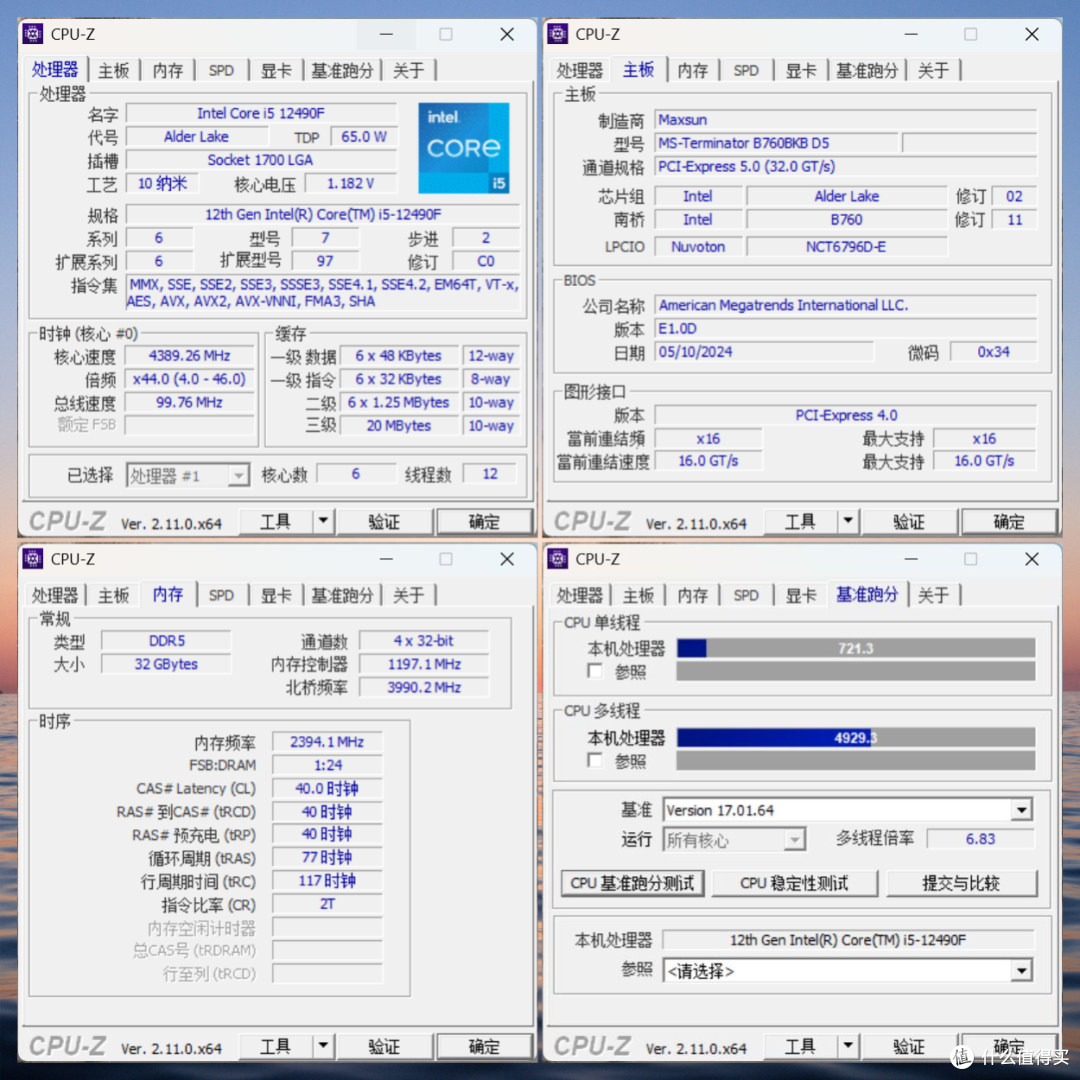Click 验证 button in mainboard window
Viewport: 1080px width, 1080px height.
tap(909, 521)
